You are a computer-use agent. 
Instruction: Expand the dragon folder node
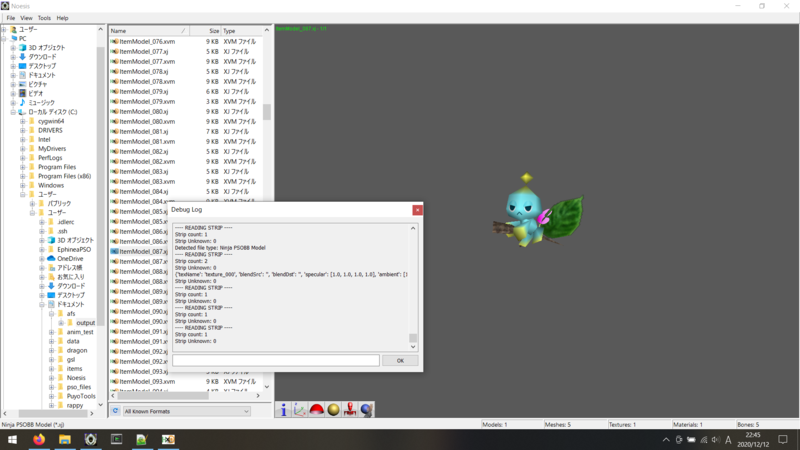(52, 351)
